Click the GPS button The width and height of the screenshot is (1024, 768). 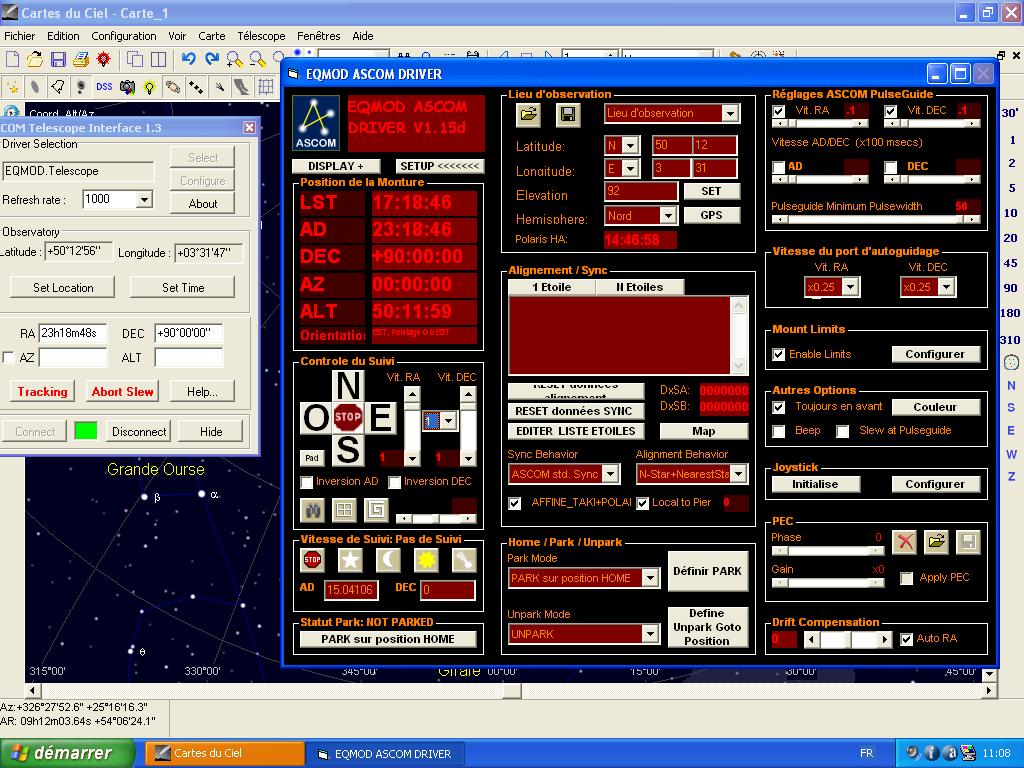711,216
